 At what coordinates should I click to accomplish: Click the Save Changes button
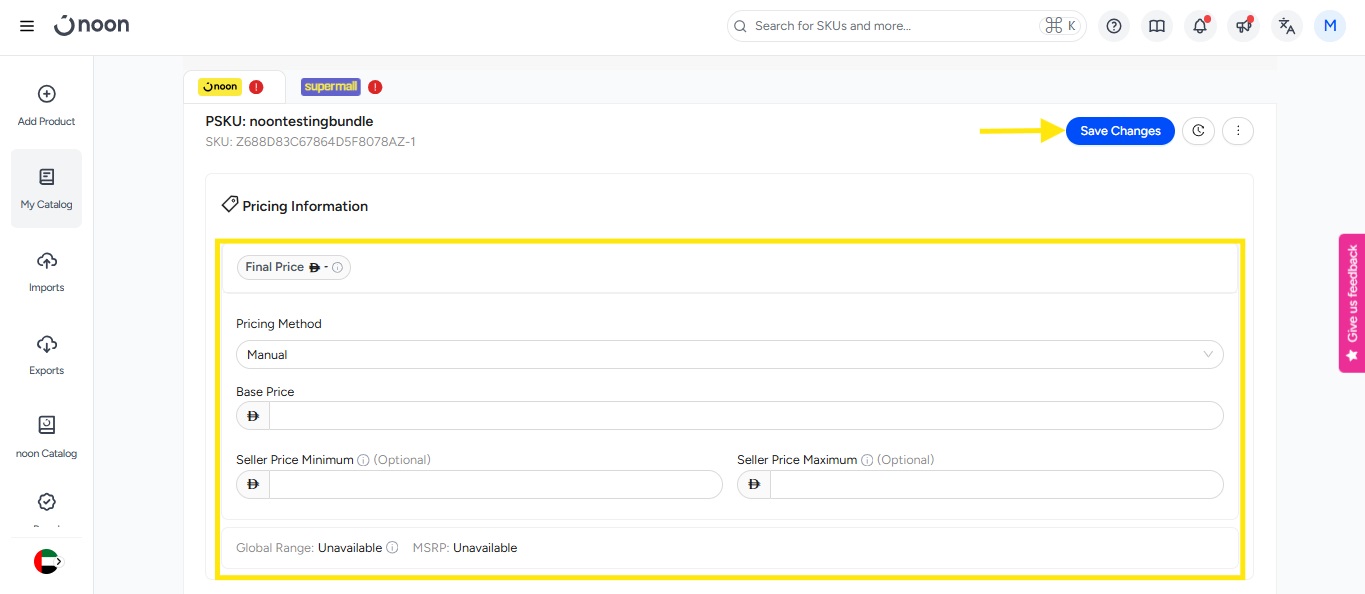[1120, 131]
